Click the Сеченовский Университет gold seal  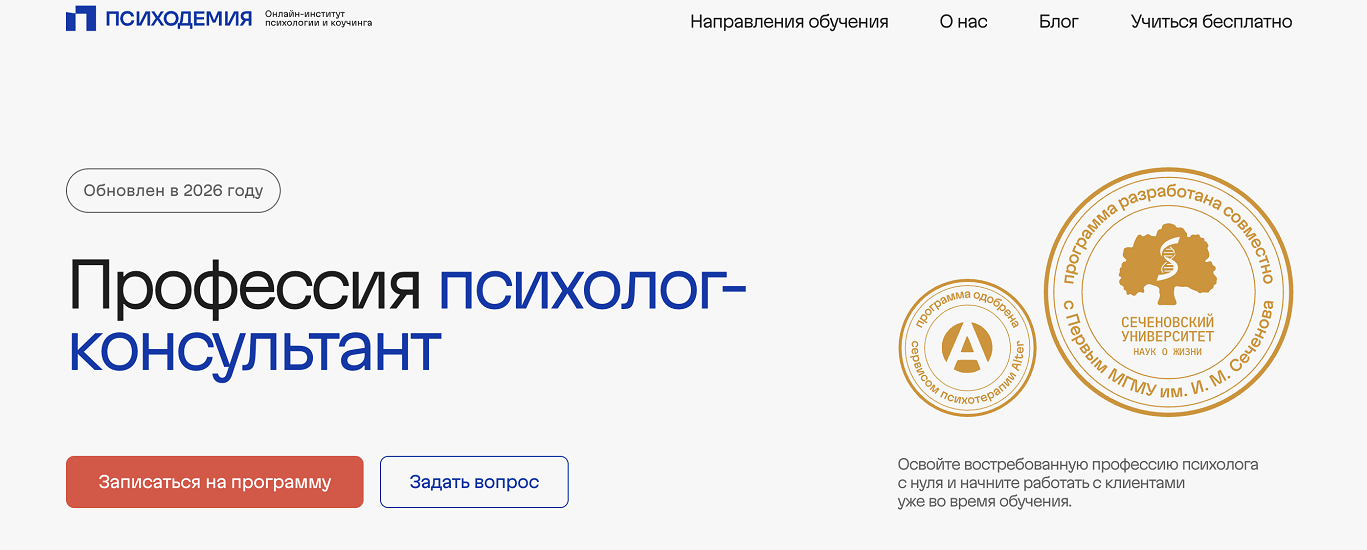tap(1167, 292)
